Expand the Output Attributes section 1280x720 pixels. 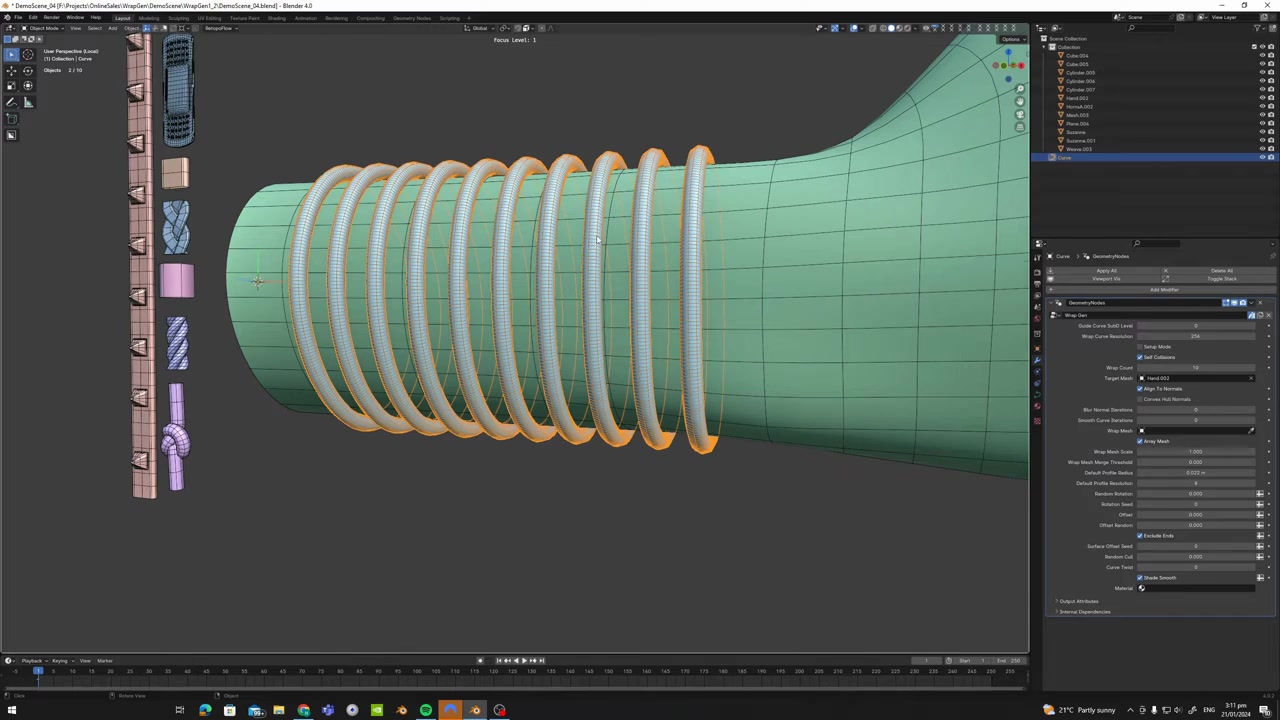[1078, 601]
